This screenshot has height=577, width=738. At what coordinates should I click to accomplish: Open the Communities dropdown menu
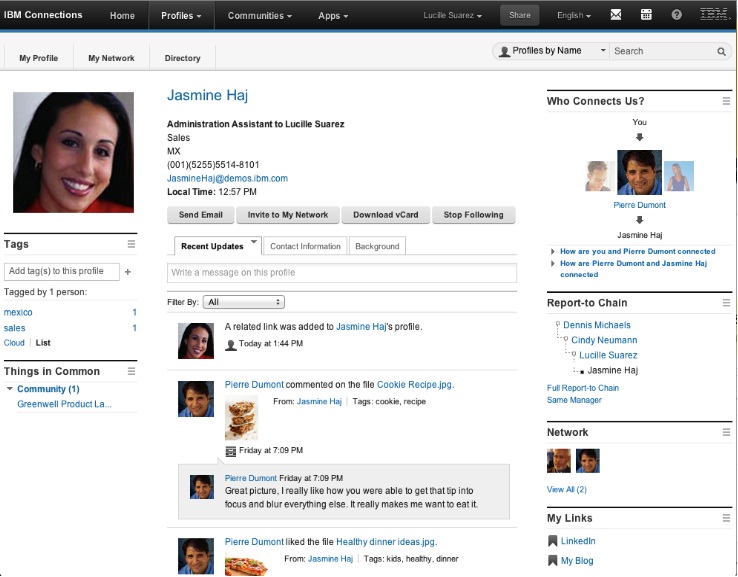[x=260, y=16]
